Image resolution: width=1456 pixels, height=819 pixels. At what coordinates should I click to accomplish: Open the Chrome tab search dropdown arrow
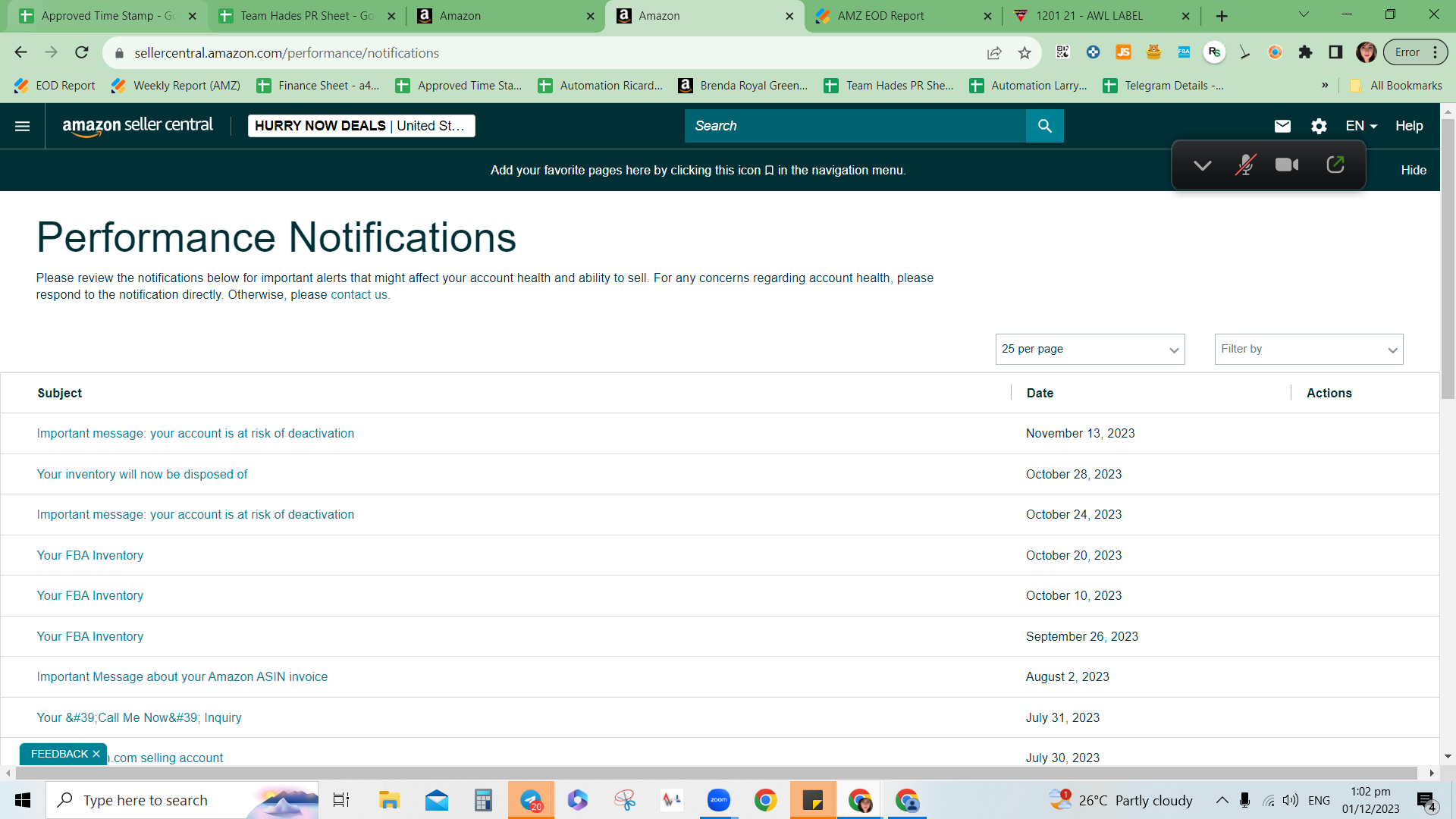point(1304,15)
